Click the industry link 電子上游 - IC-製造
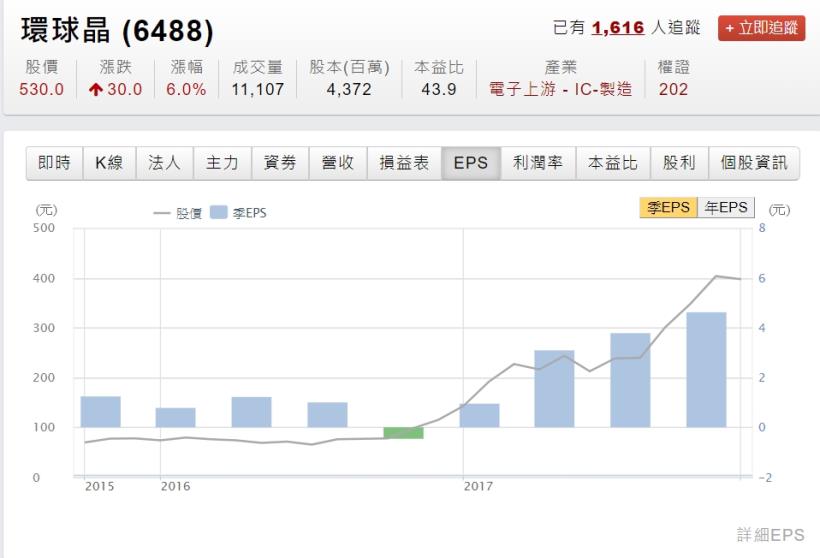Image resolution: width=820 pixels, height=558 pixels. 560,89
